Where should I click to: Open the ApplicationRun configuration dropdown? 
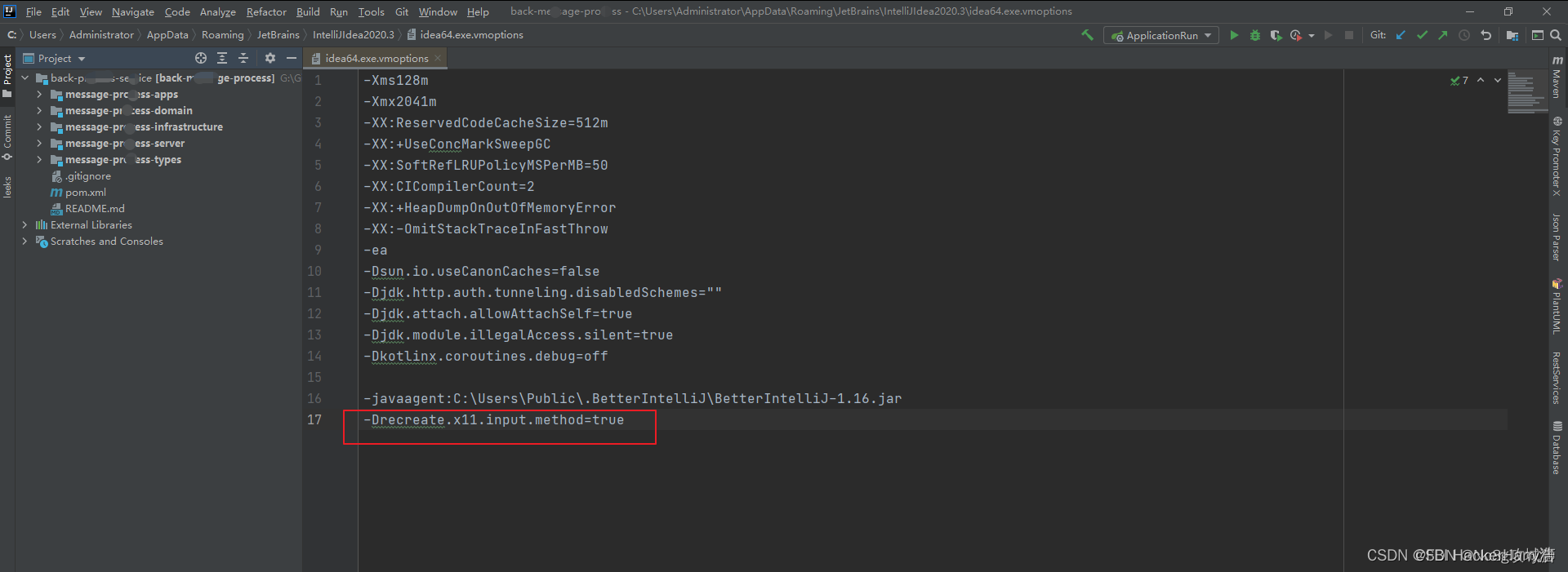click(x=1160, y=35)
